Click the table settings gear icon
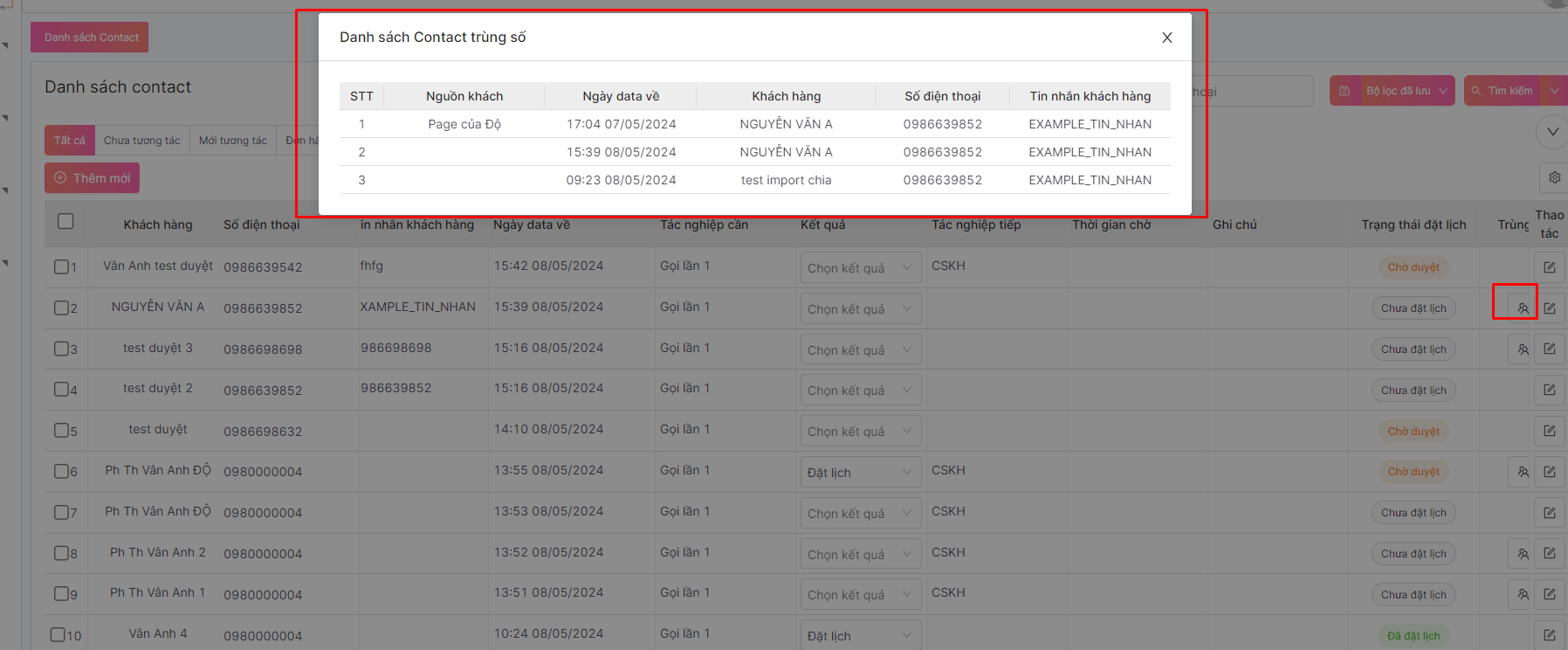The width and height of the screenshot is (1568, 650). coord(1554,177)
